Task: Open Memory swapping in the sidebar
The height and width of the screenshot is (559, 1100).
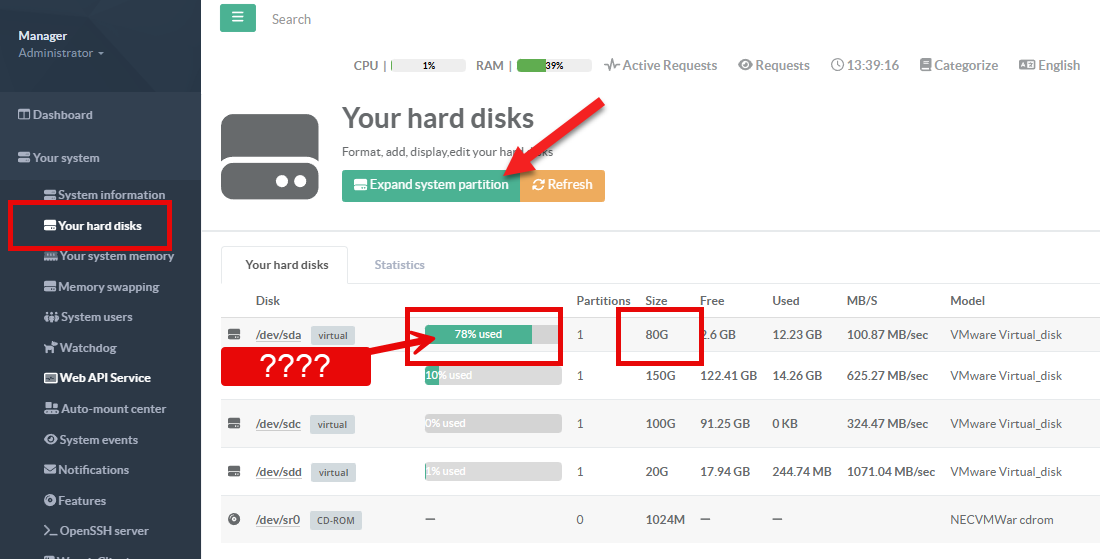Action: tap(108, 287)
